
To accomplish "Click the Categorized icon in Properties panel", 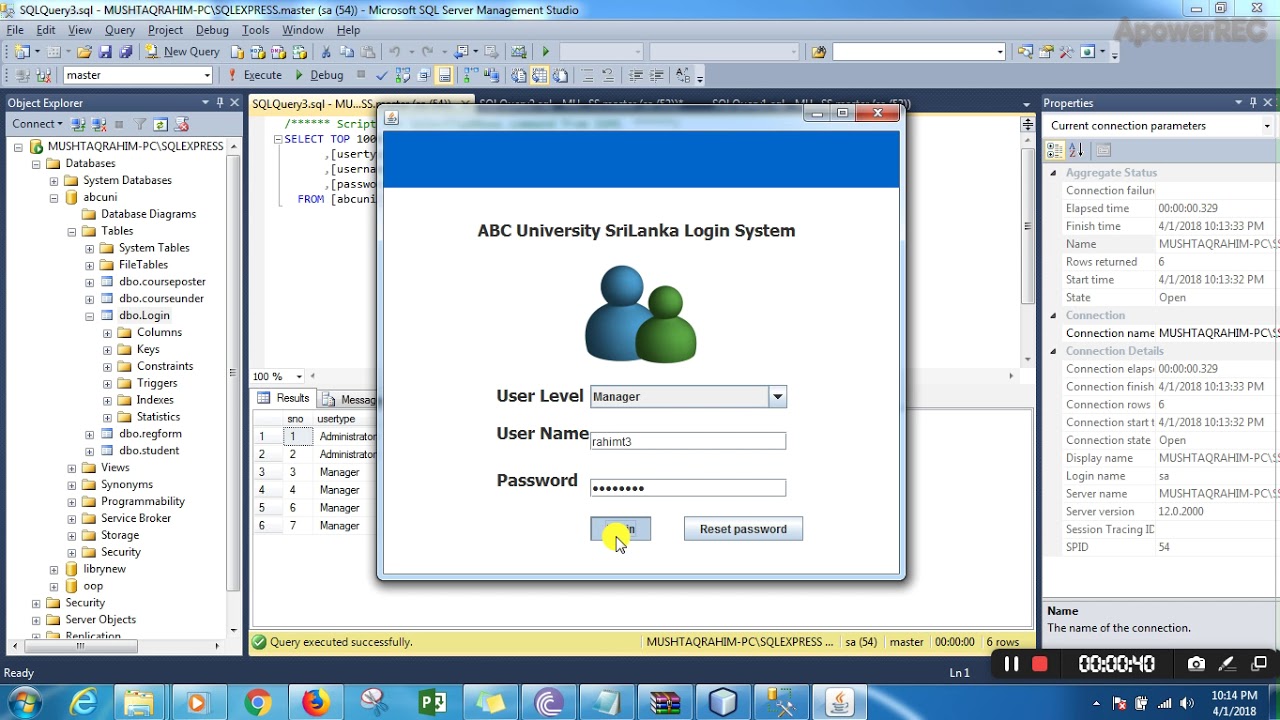I will tap(1054, 150).
